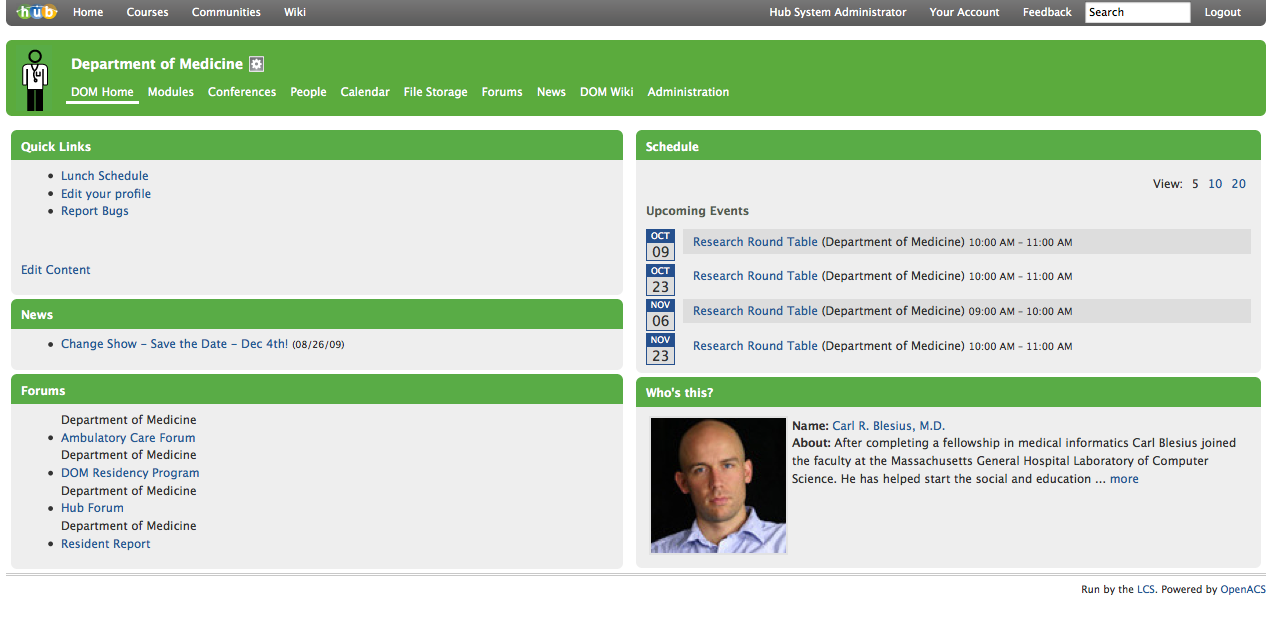Viewport: 1270px width, 619px height.
Task: Click the NOV 06 calendar date icon
Action: (660, 314)
